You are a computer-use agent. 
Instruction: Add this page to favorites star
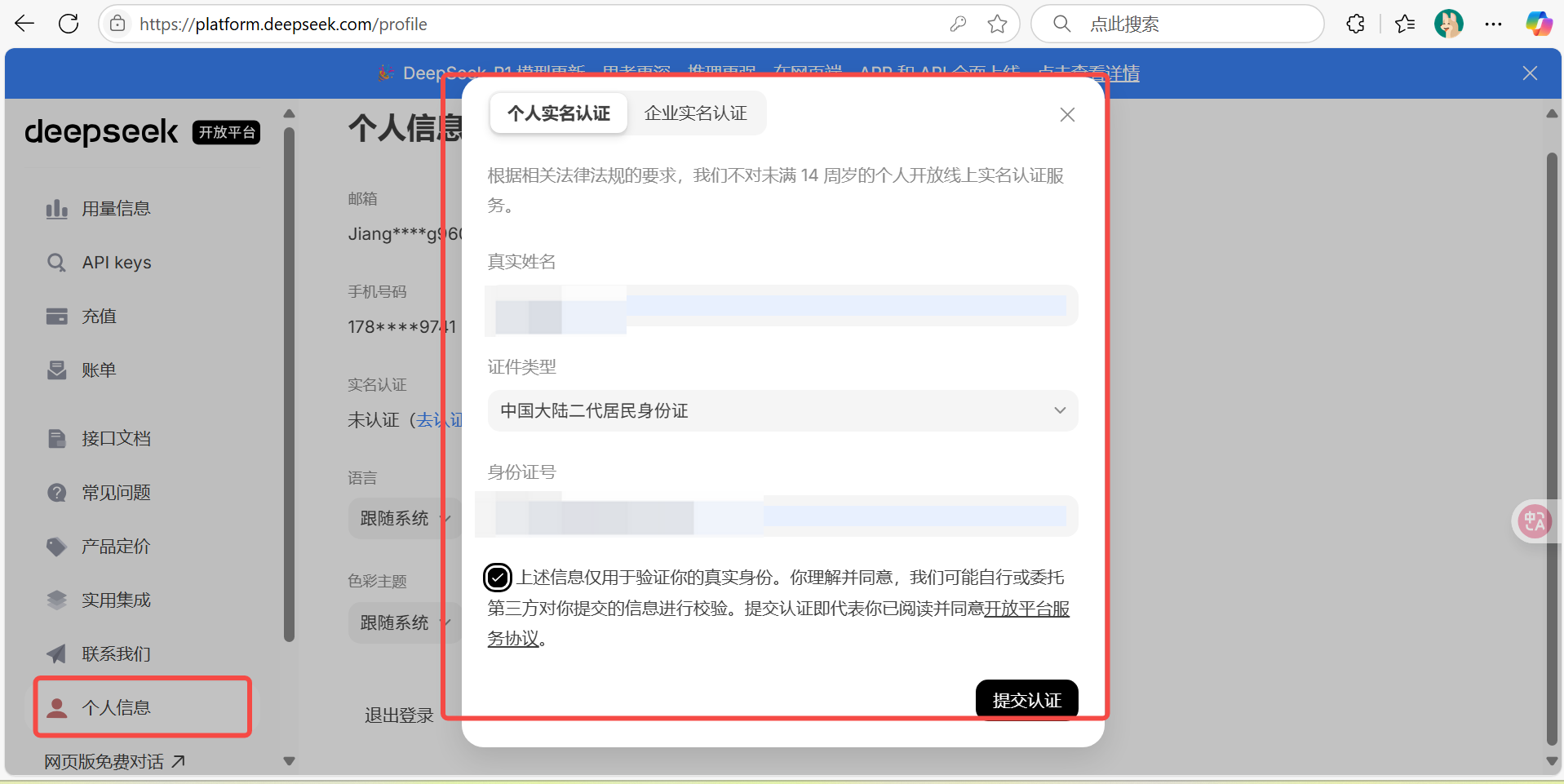point(997,24)
